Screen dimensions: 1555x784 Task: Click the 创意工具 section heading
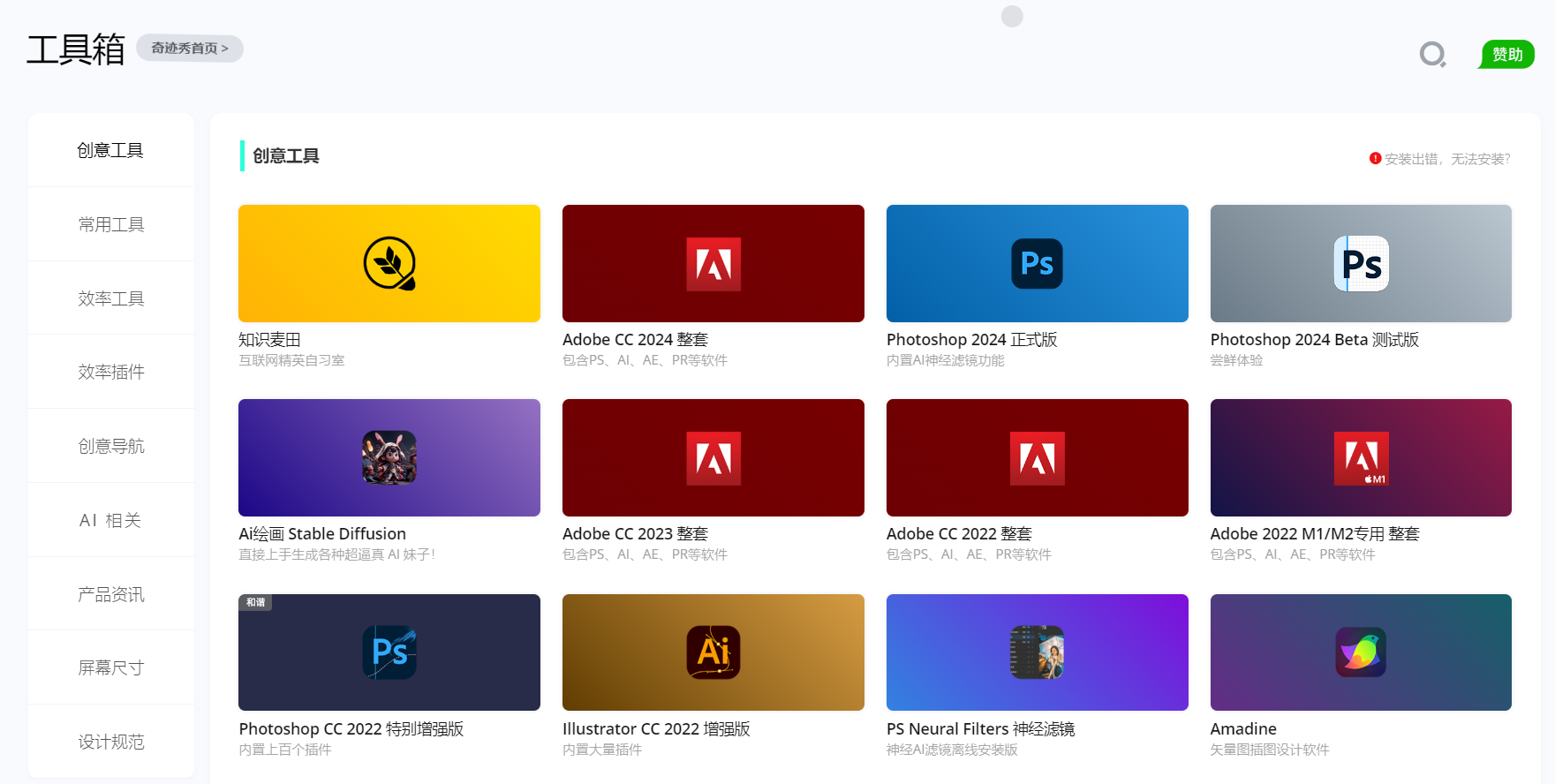286,156
